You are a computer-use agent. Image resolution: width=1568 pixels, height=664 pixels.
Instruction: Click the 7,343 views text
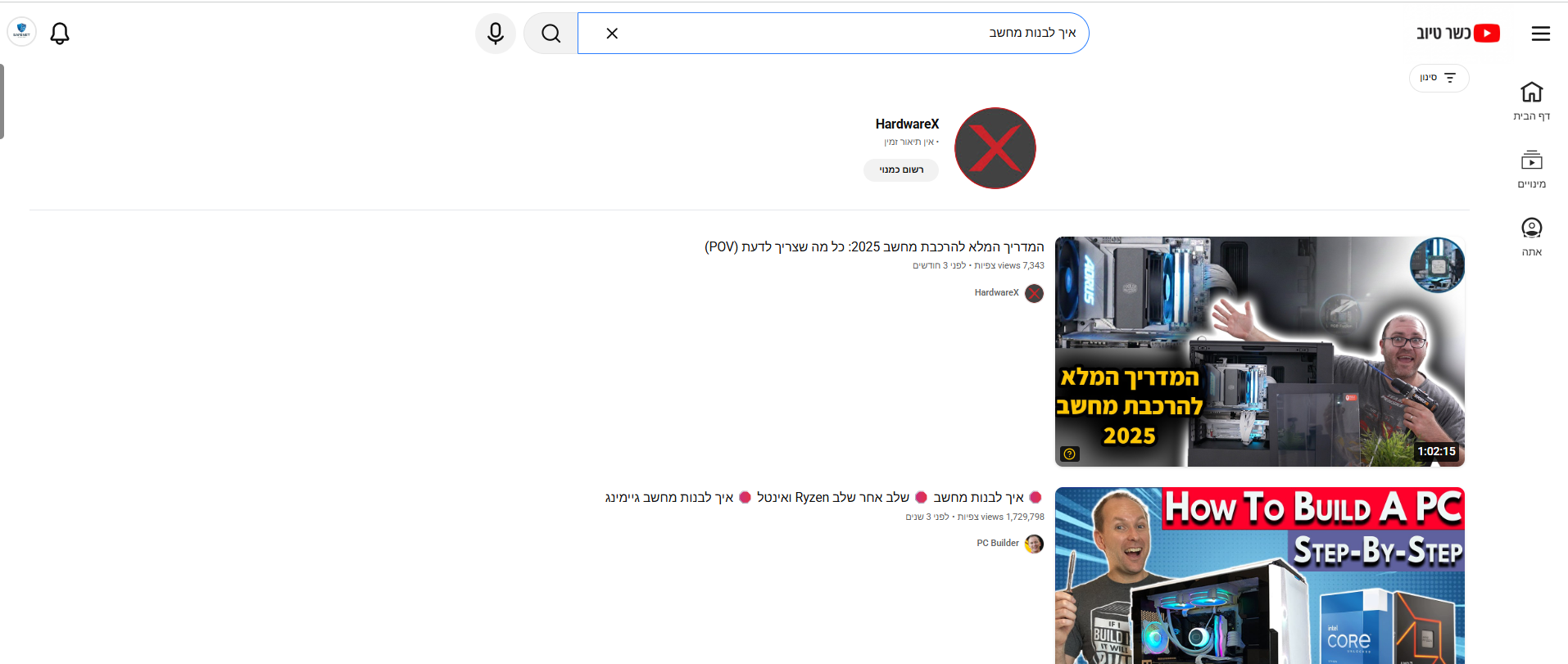(x=1009, y=265)
